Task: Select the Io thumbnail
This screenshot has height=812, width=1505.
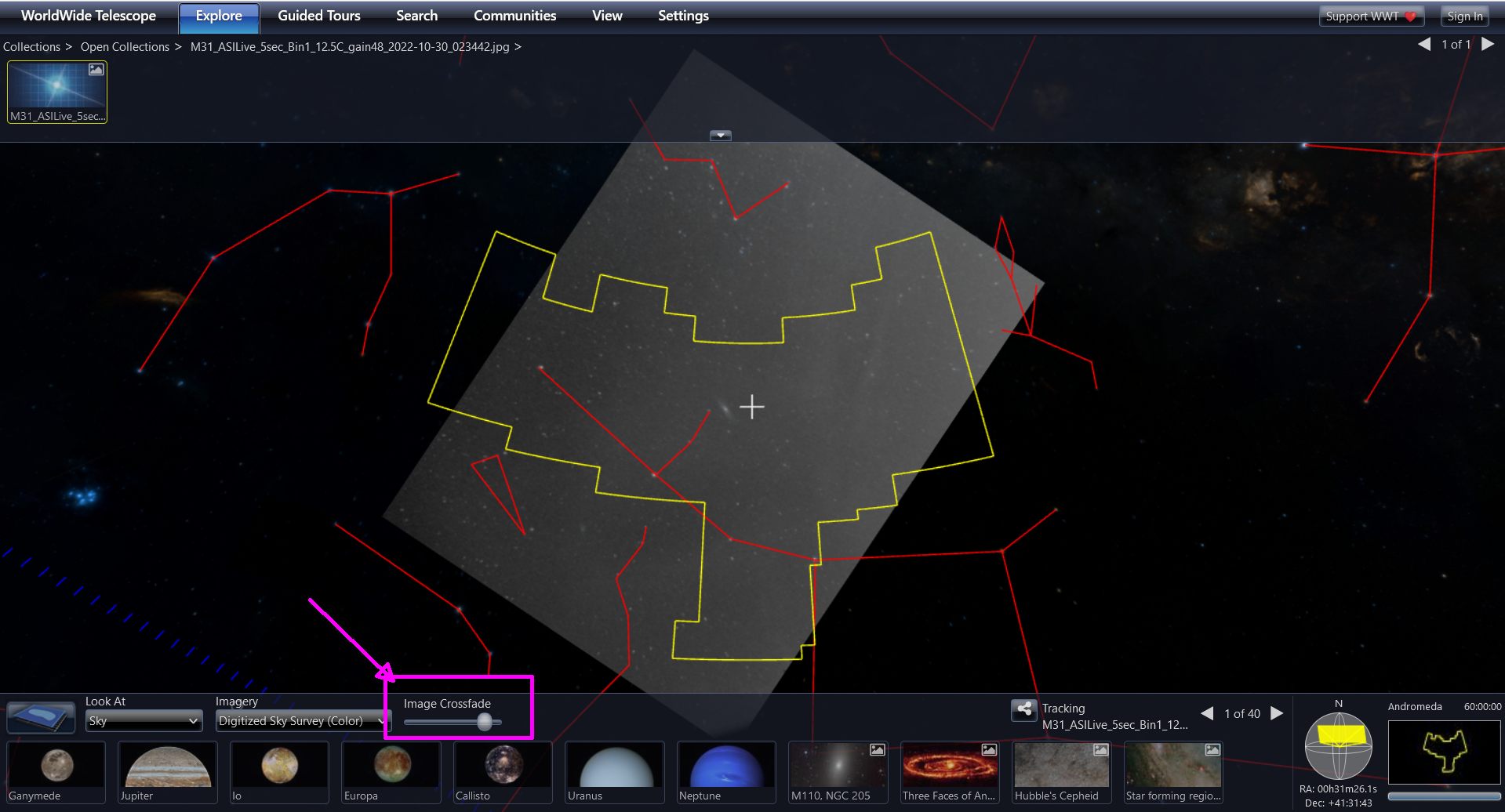Action: click(279, 772)
